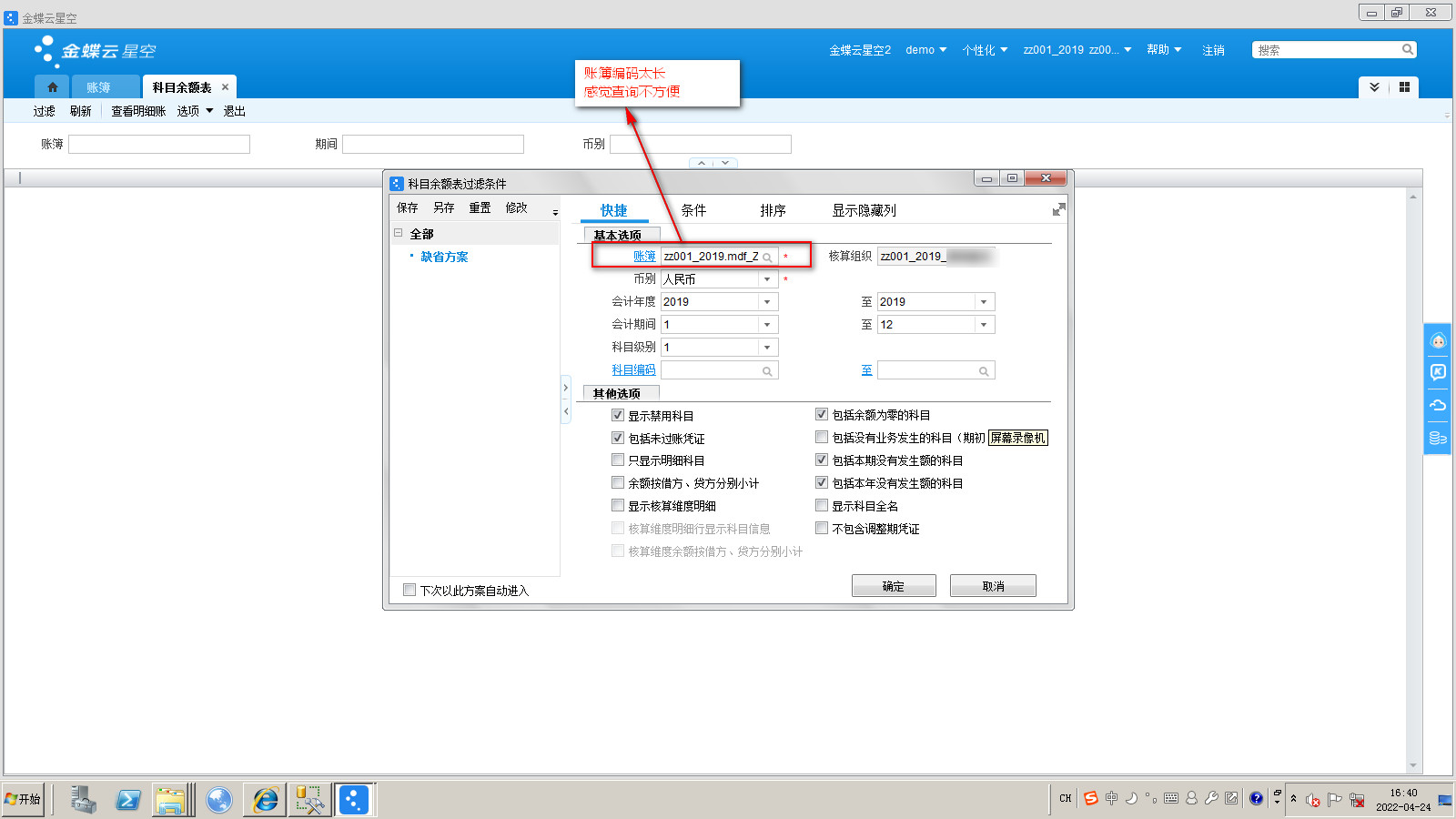
Task: Switch to the 条件 tab
Action: point(693,210)
